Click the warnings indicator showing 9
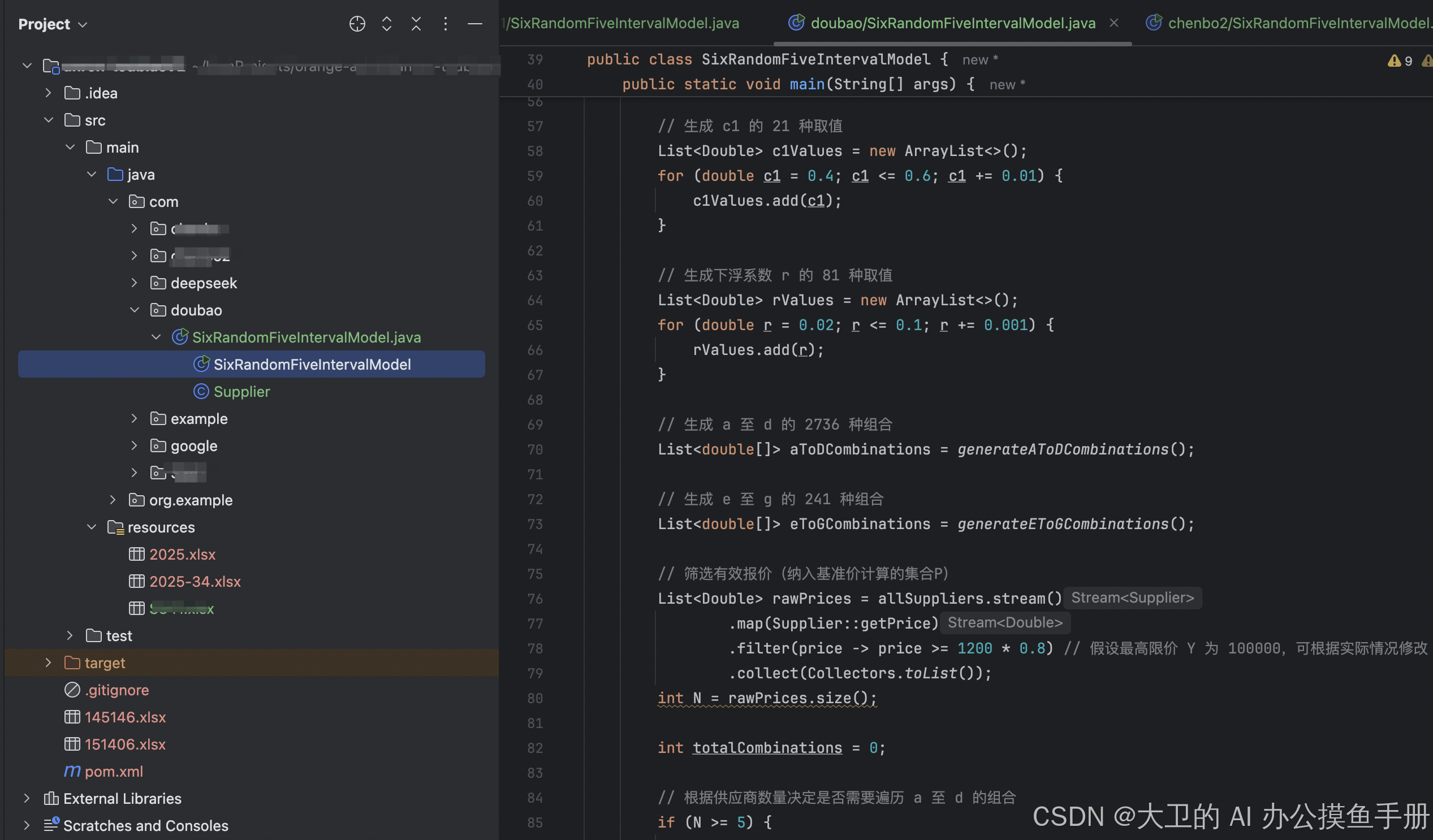1433x840 pixels. [1400, 60]
